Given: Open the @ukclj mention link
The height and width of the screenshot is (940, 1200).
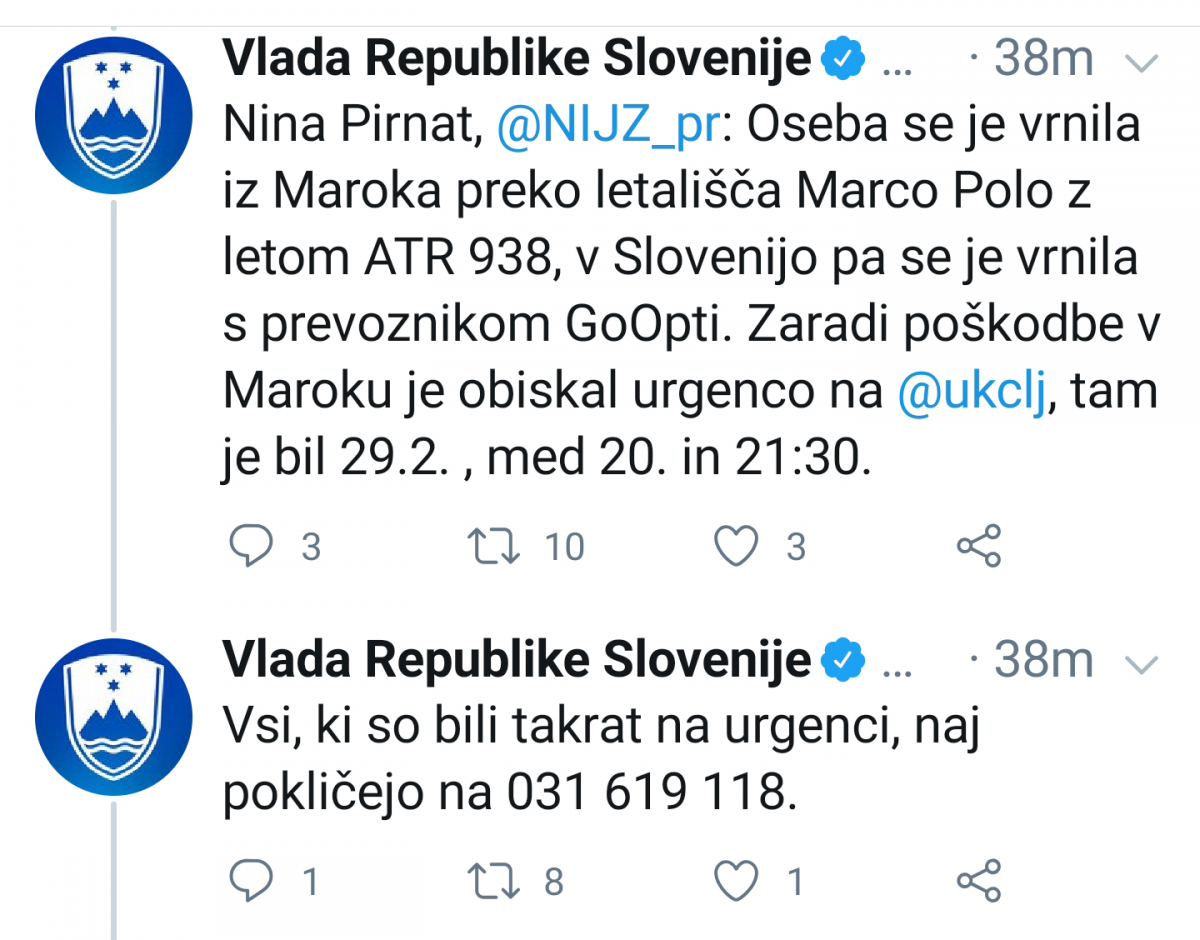Looking at the screenshot, I should click(971, 391).
